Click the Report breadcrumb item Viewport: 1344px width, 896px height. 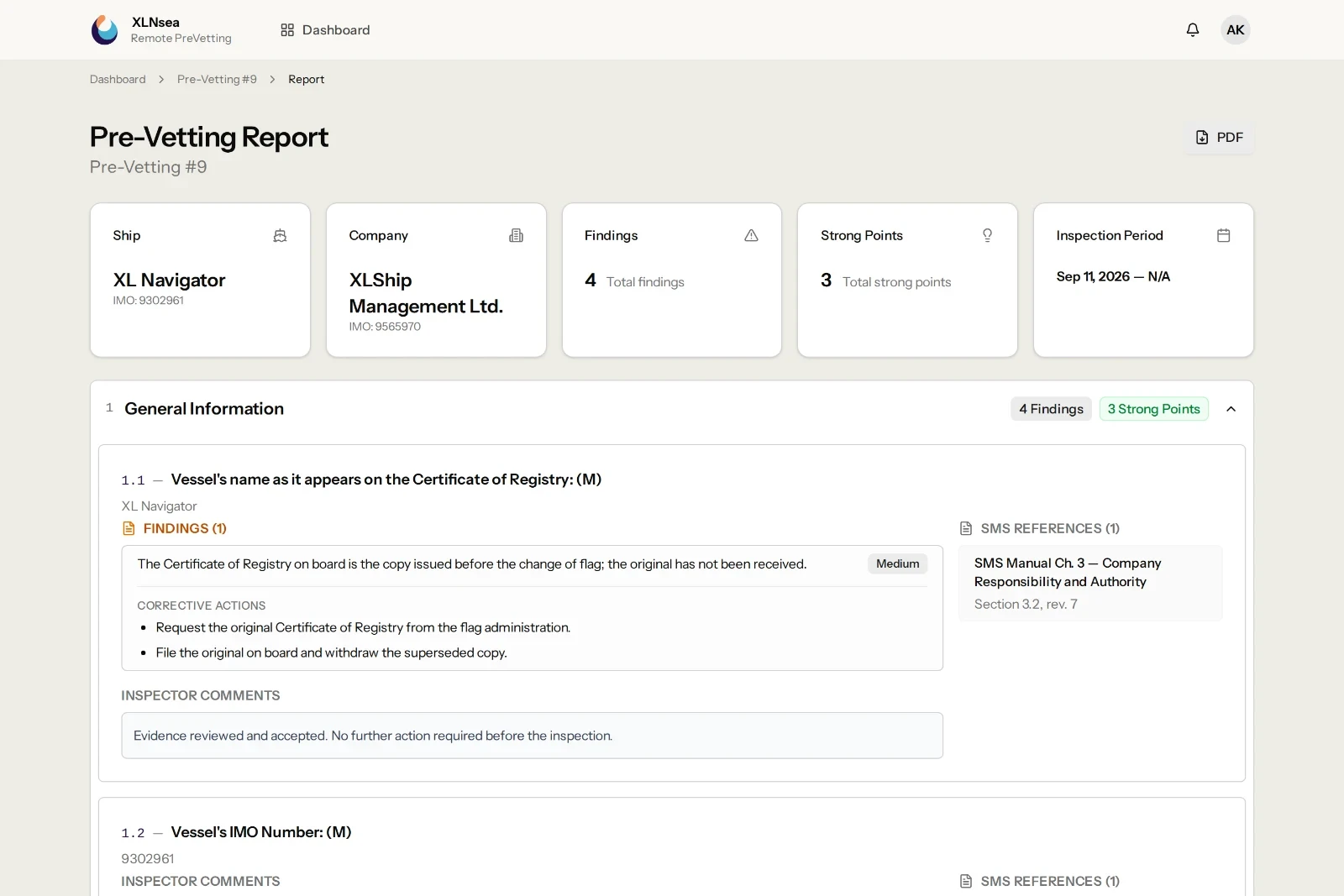click(x=306, y=80)
